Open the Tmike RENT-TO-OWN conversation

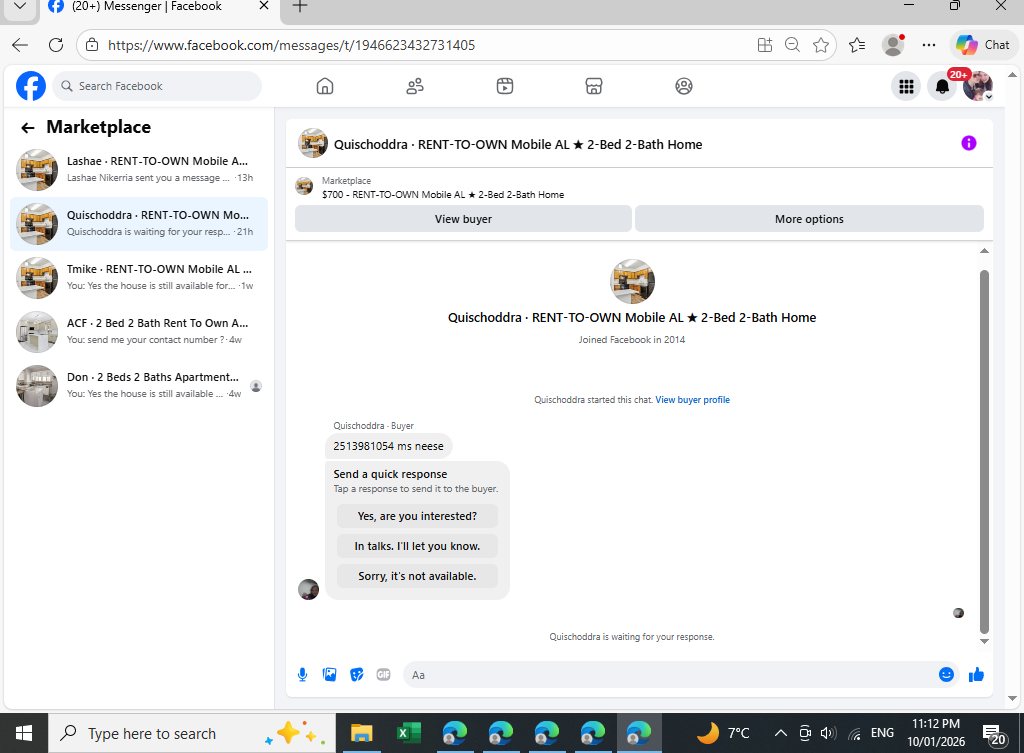click(138, 278)
